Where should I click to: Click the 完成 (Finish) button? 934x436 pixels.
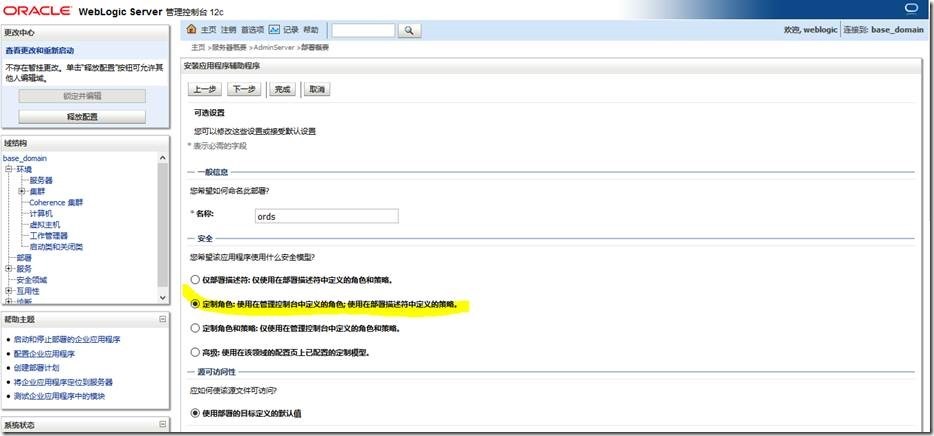point(282,89)
